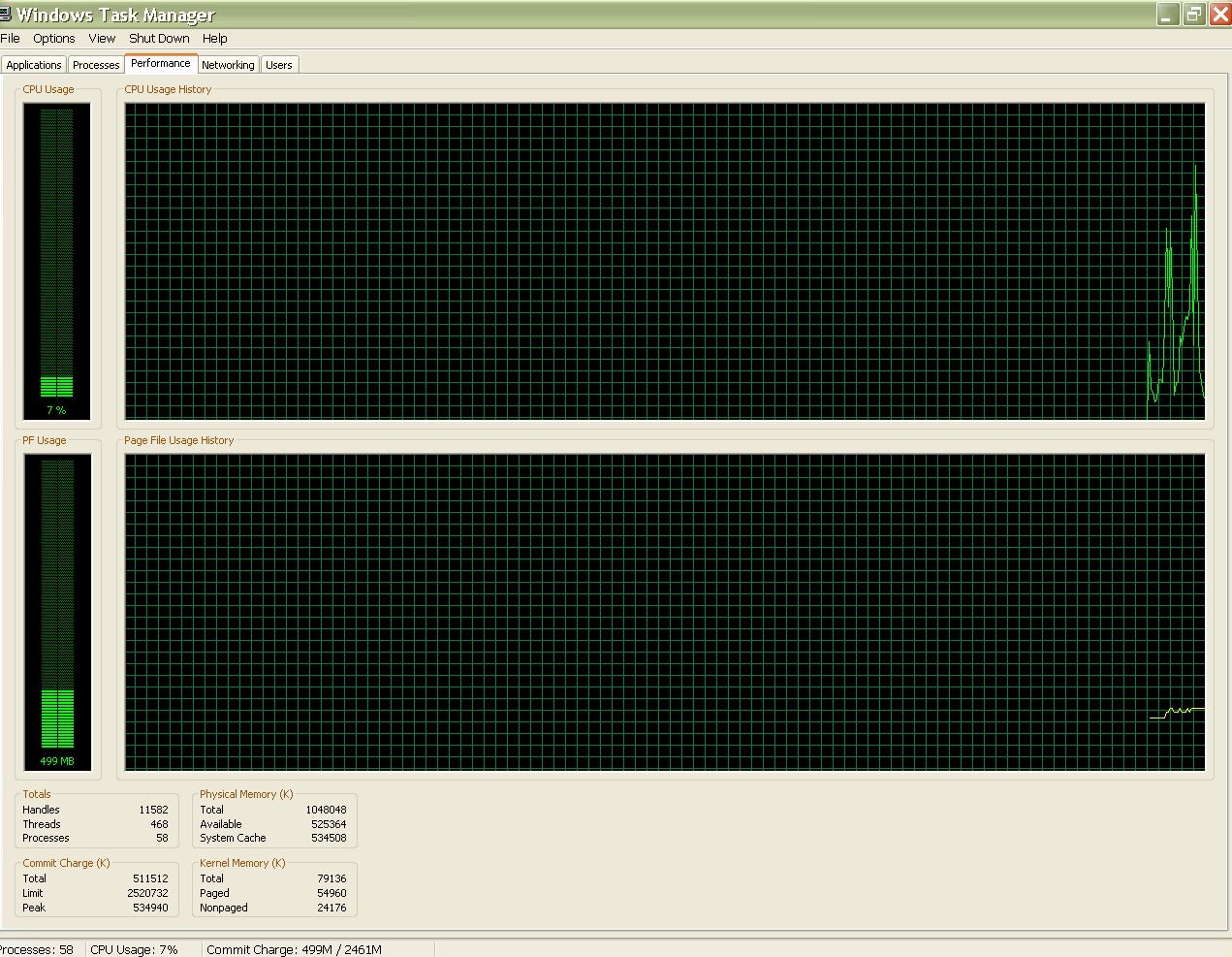Click the 'CPU Usage: 7%' status bar entry
The width and height of the screenshot is (1232, 957).
(135, 949)
